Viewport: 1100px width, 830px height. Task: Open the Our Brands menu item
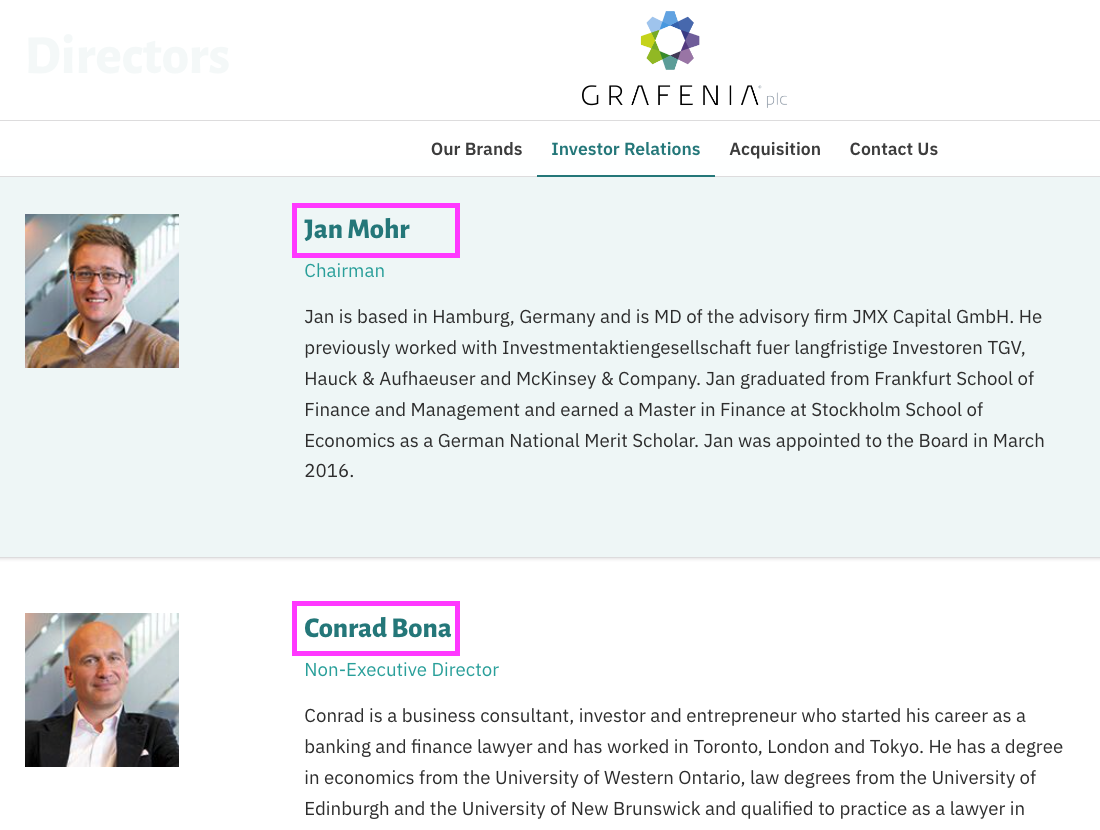[x=476, y=149]
